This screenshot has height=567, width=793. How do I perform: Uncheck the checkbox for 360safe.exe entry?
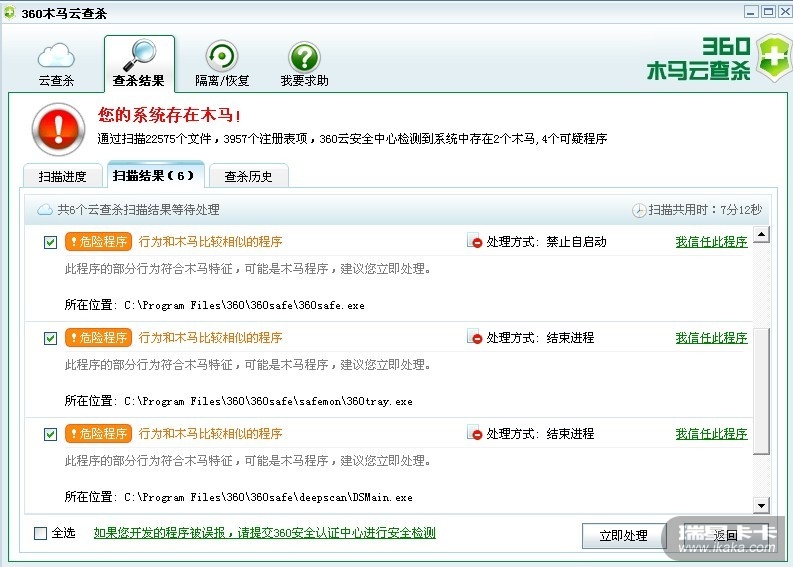click(50, 242)
